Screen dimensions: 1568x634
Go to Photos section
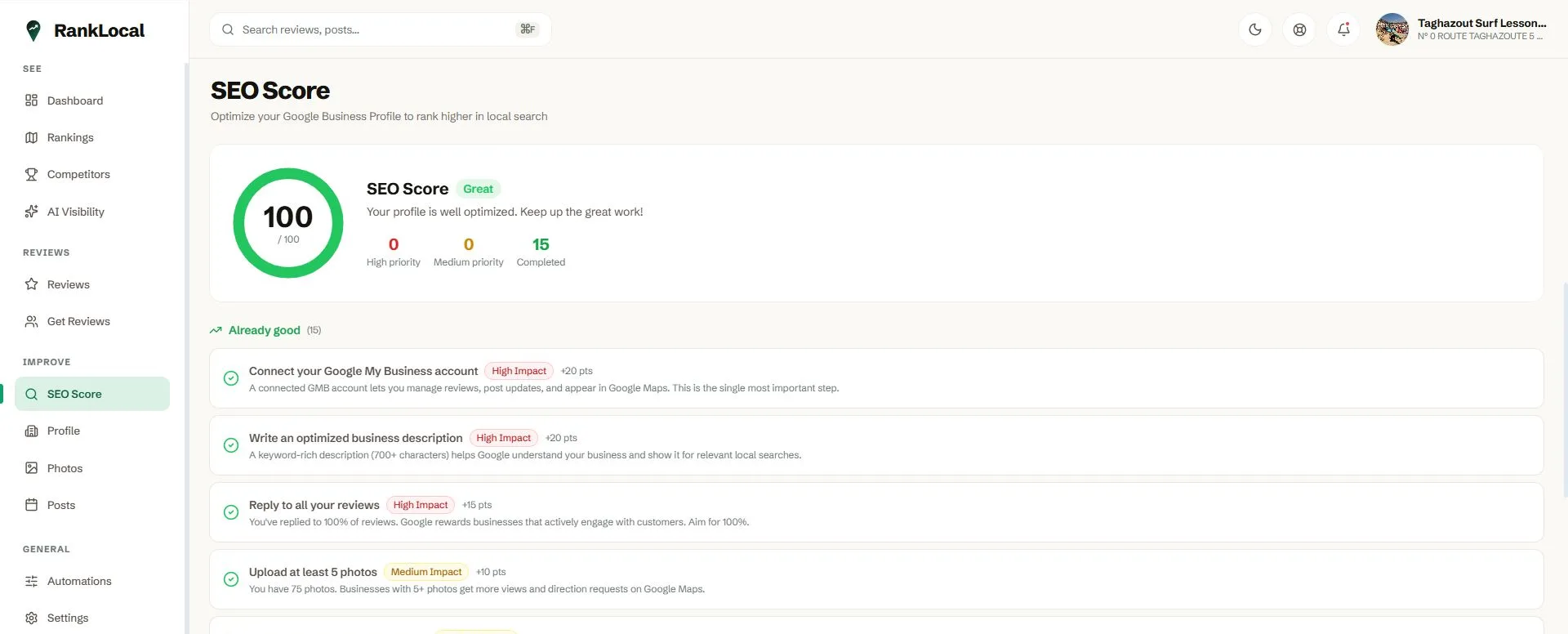[x=92, y=468]
